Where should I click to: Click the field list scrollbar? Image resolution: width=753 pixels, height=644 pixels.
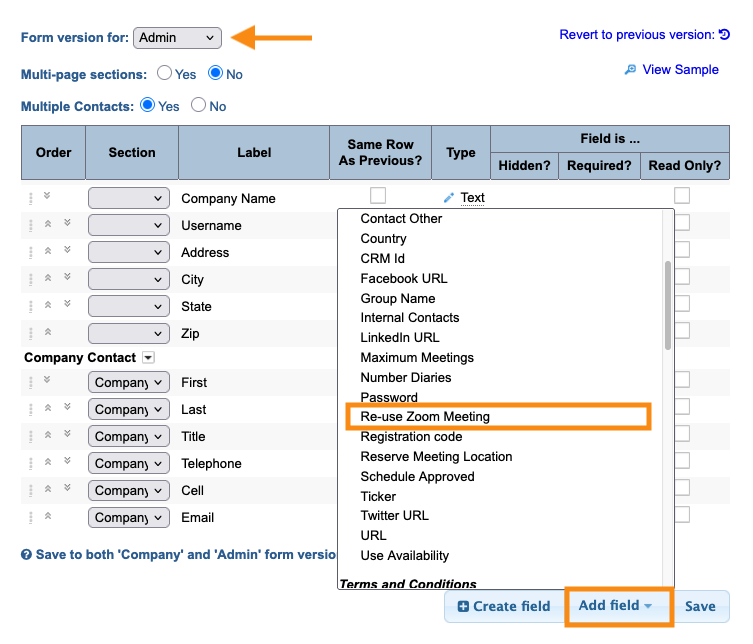(x=667, y=305)
